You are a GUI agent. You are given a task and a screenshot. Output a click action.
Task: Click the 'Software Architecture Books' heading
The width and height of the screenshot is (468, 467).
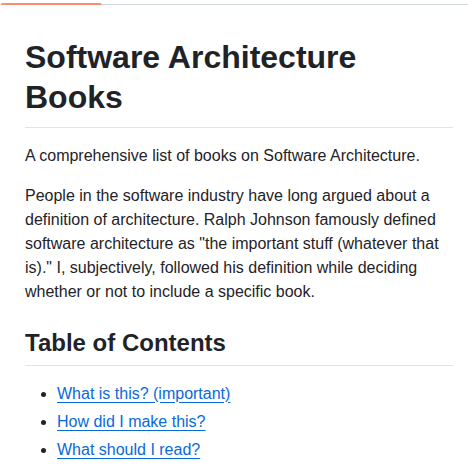pos(191,77)
